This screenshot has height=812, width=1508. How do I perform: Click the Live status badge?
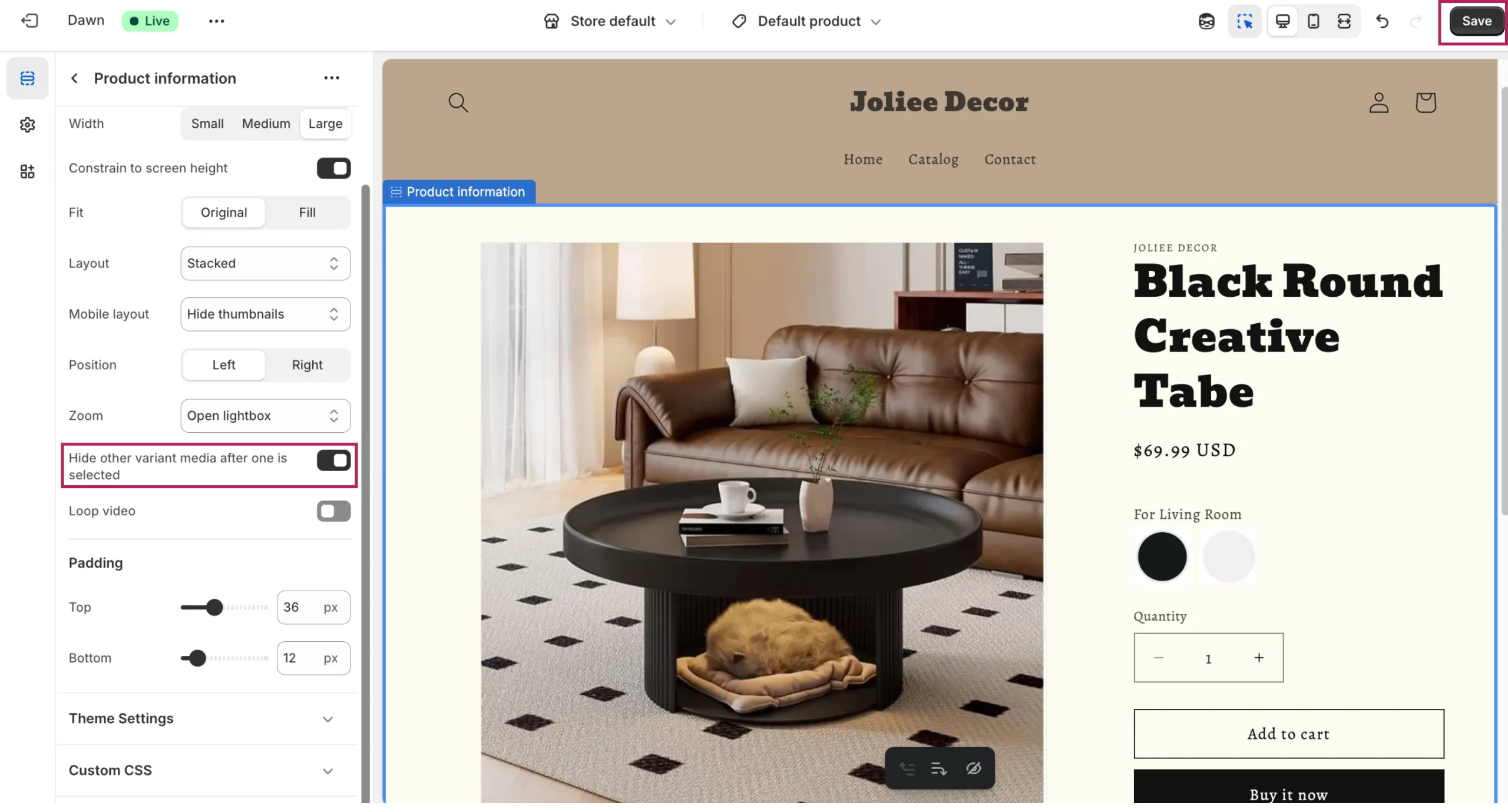tap(150, 21)
